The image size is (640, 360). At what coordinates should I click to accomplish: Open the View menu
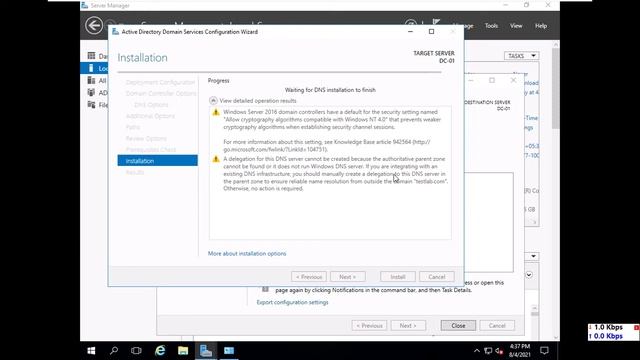coord(516,26)
